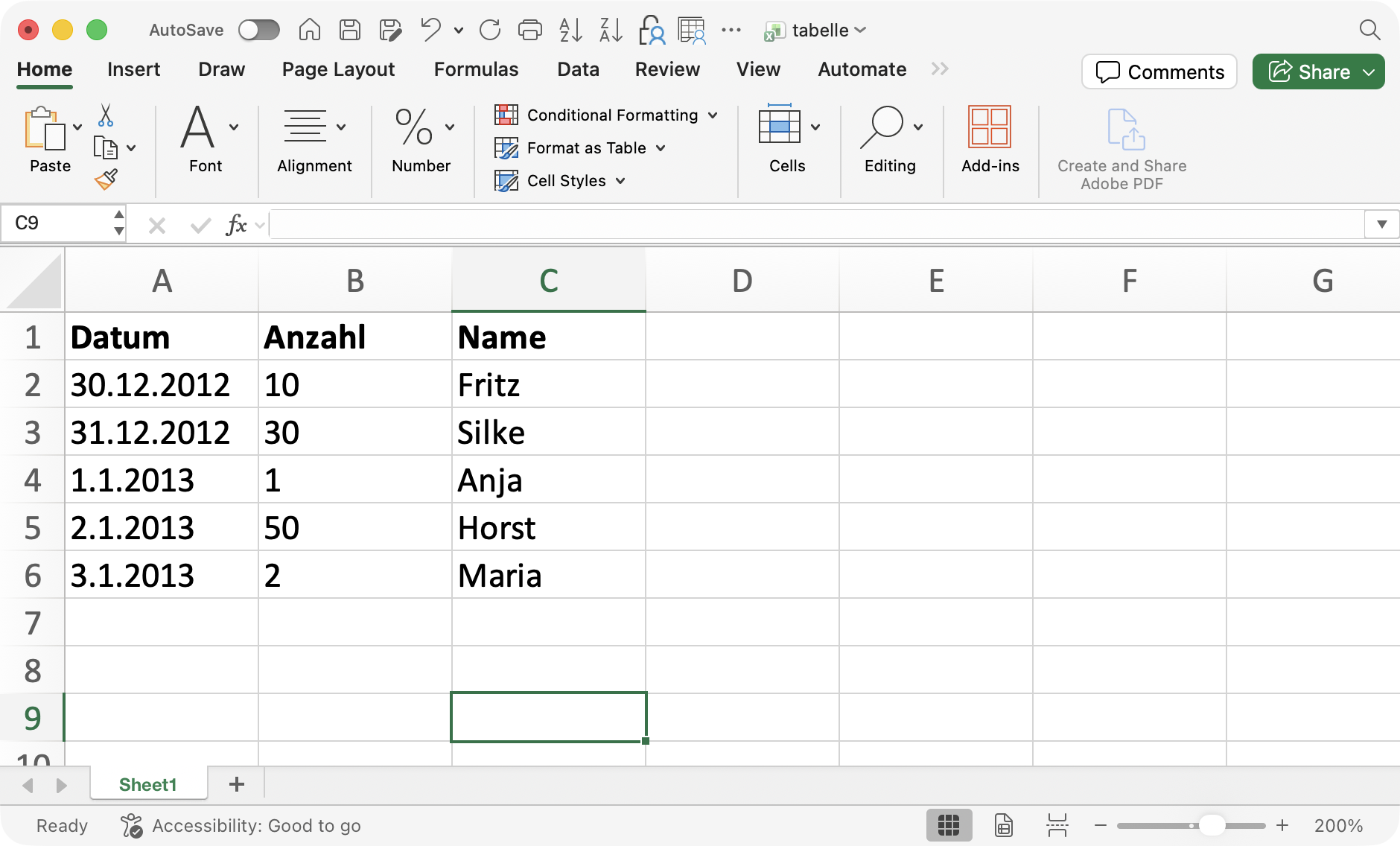Toggle the AutoSave switch
The width and height of the screenshot is (1400, 846).
(x=258, y=31)
